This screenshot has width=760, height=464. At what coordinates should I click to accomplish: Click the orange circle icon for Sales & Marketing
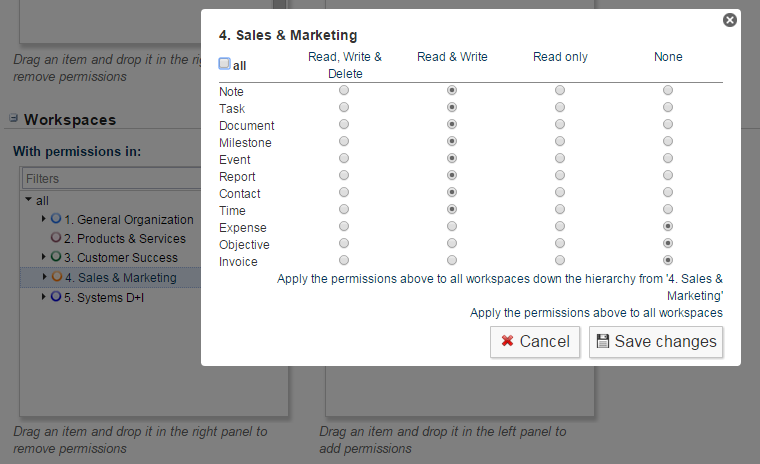coord(56,277)
